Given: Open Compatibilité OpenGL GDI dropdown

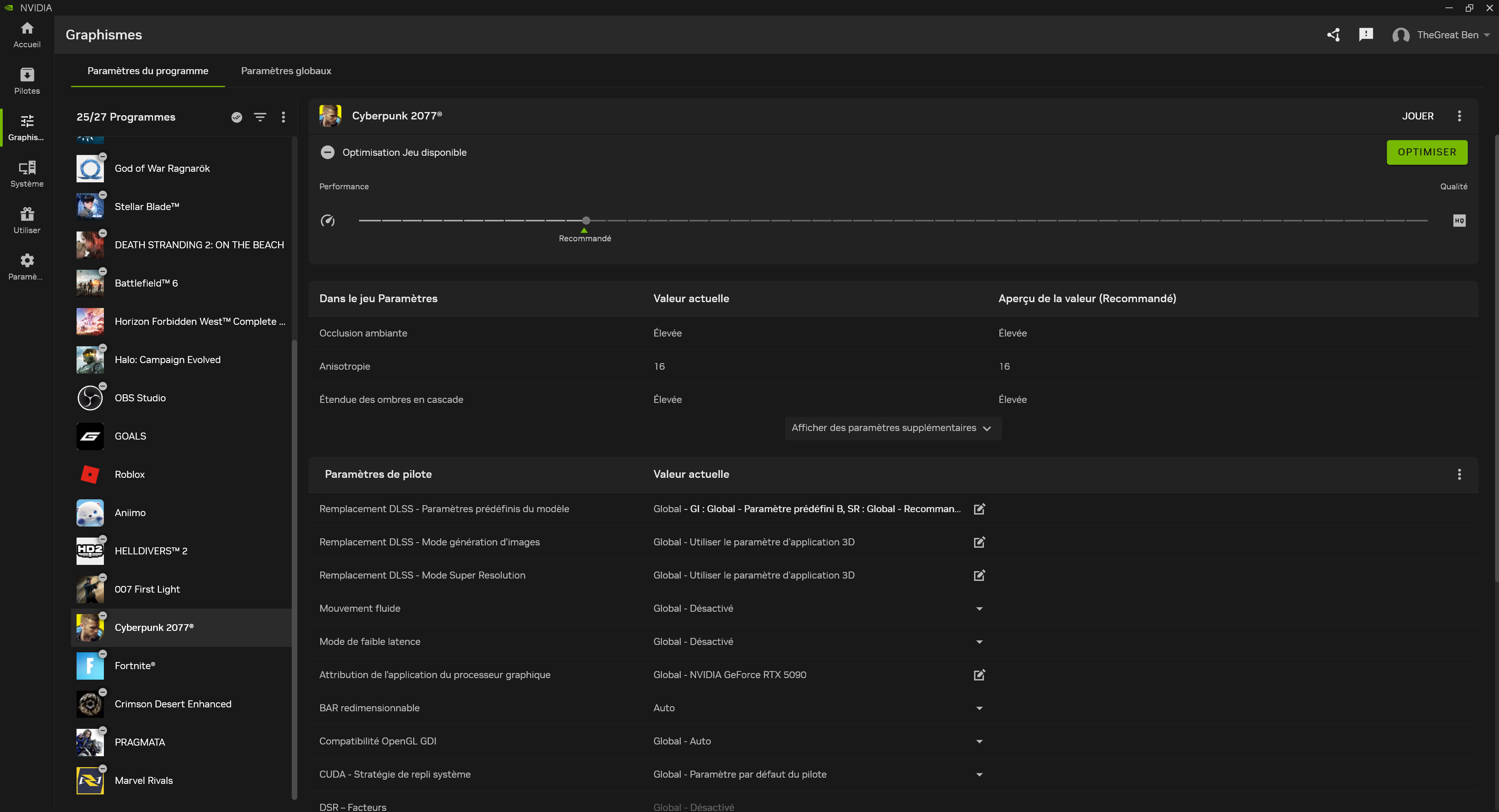Looking at the screenshot, I should pos(980,741).
